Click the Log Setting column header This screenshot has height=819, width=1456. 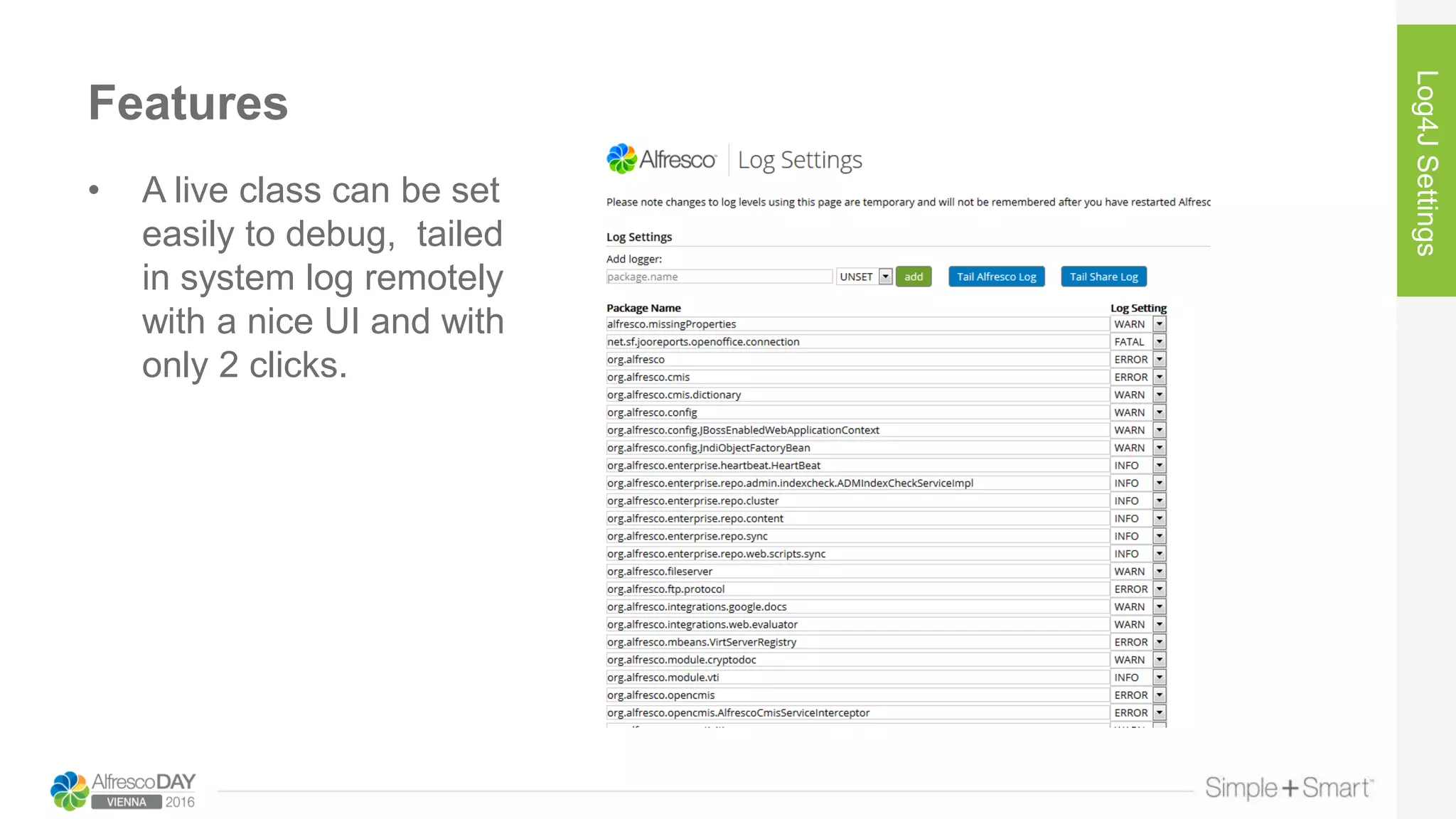1138,308
